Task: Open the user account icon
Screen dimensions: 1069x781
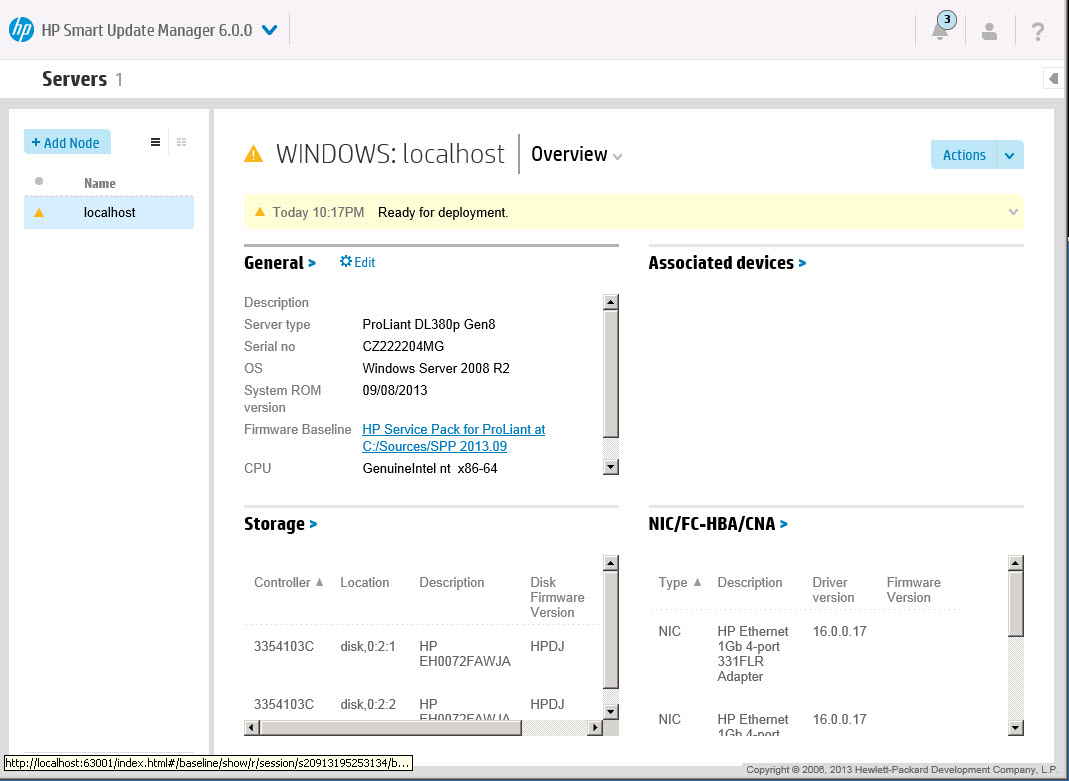Action: pos(989,31)
